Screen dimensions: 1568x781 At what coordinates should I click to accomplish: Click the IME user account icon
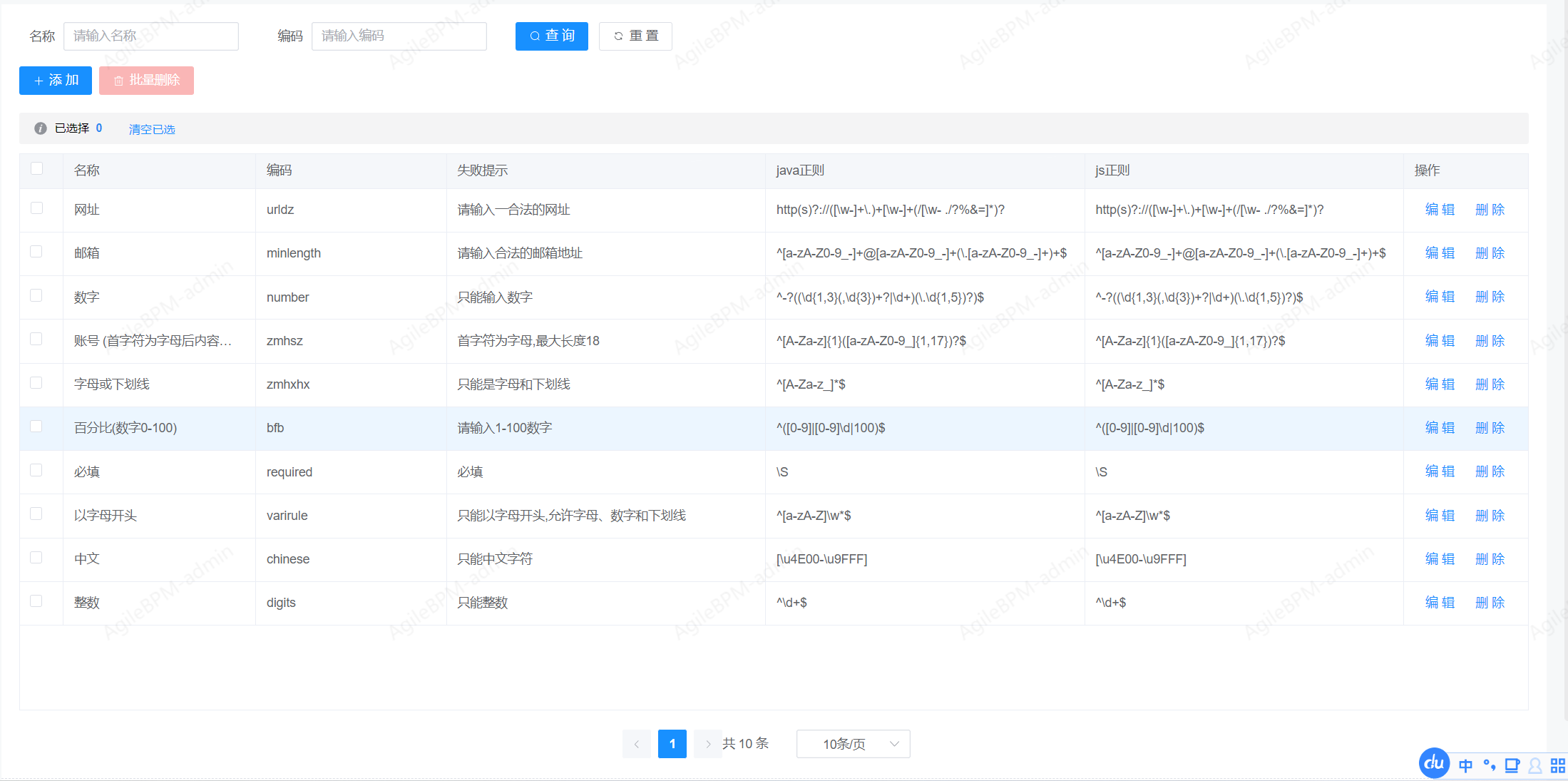[1535, 766]
